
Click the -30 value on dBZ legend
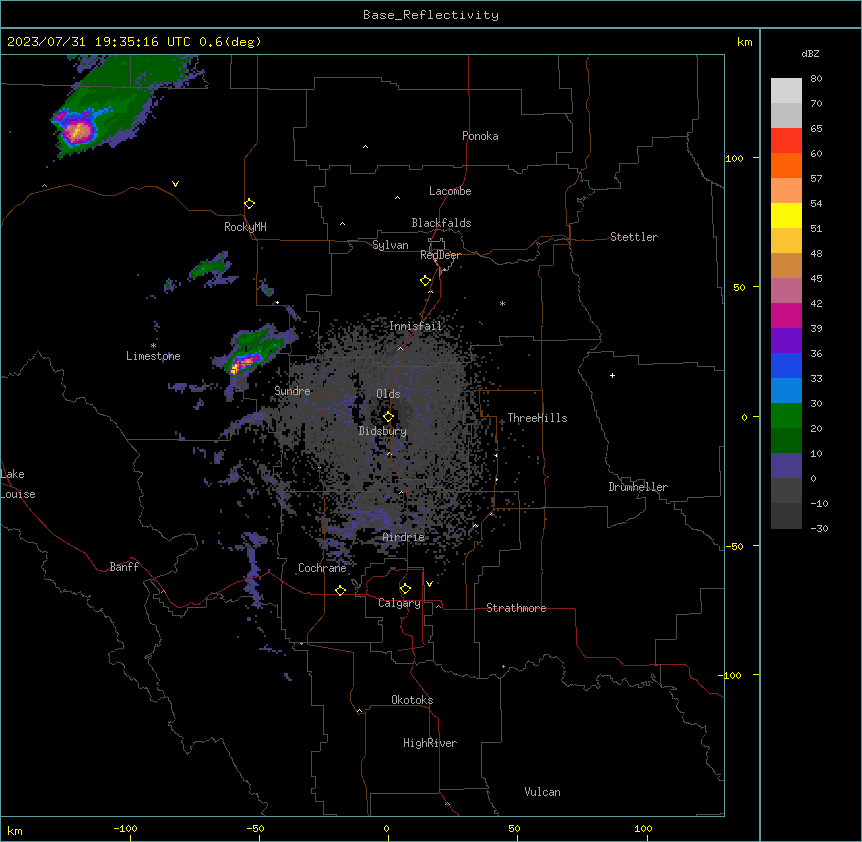(819, 528)
